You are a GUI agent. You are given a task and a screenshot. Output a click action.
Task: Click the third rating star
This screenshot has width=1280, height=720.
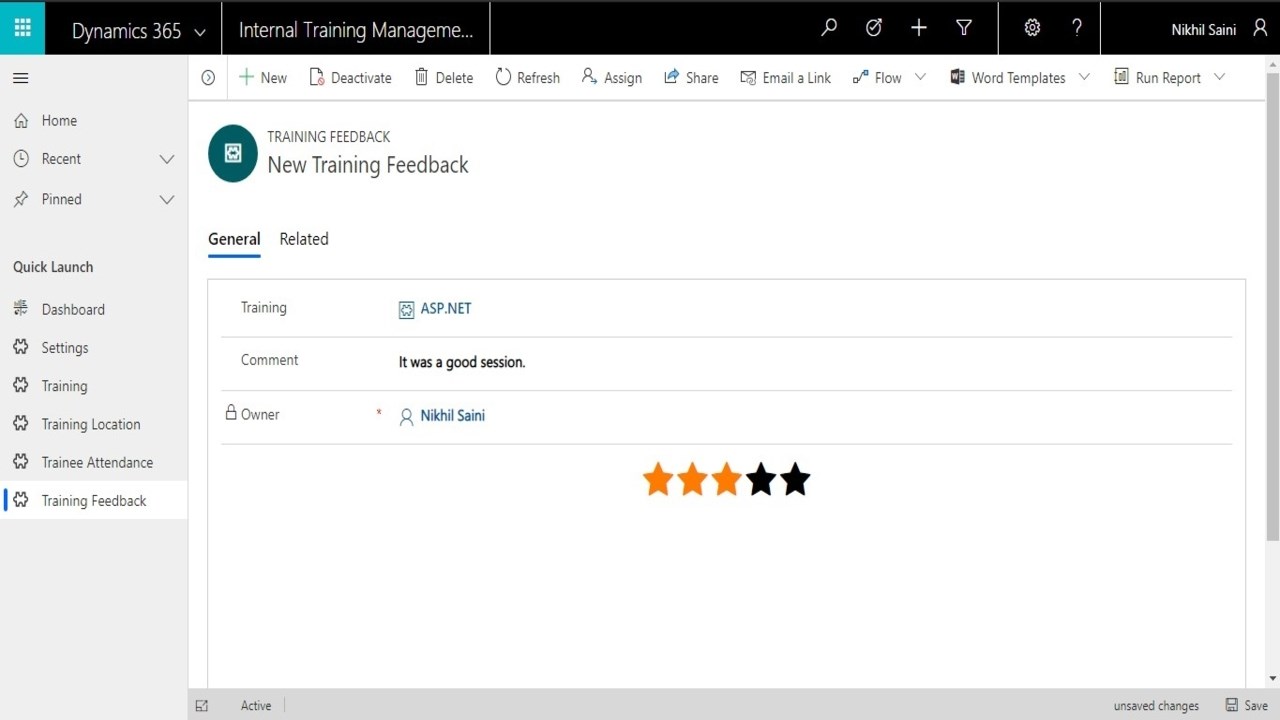pos(726,479)
